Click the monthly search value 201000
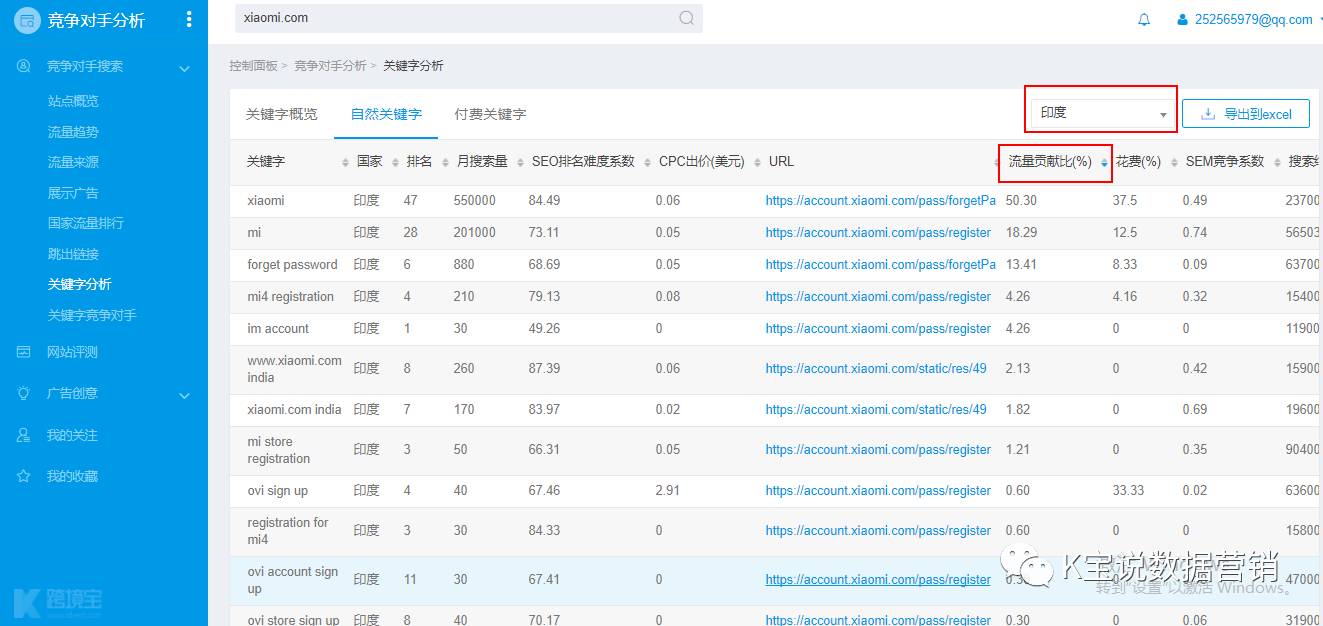Screen dimensions: 1323x626 (474, 232)
